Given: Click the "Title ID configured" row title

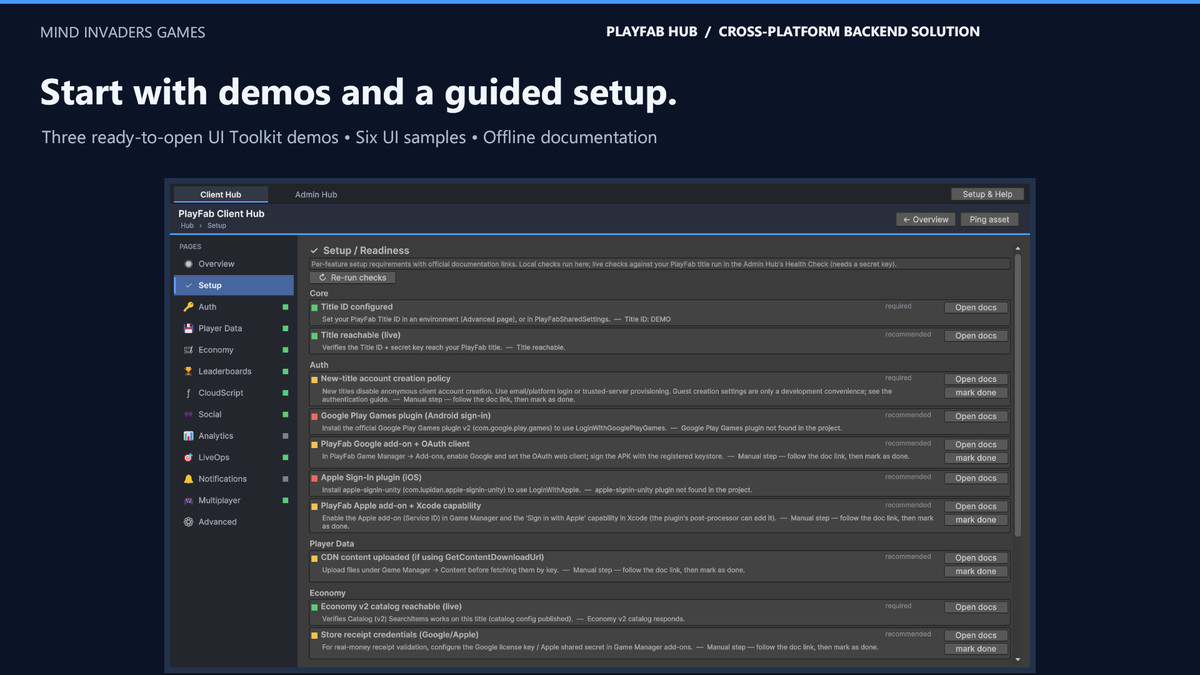Looking at the screenshot, I should (x=357, y=307).
